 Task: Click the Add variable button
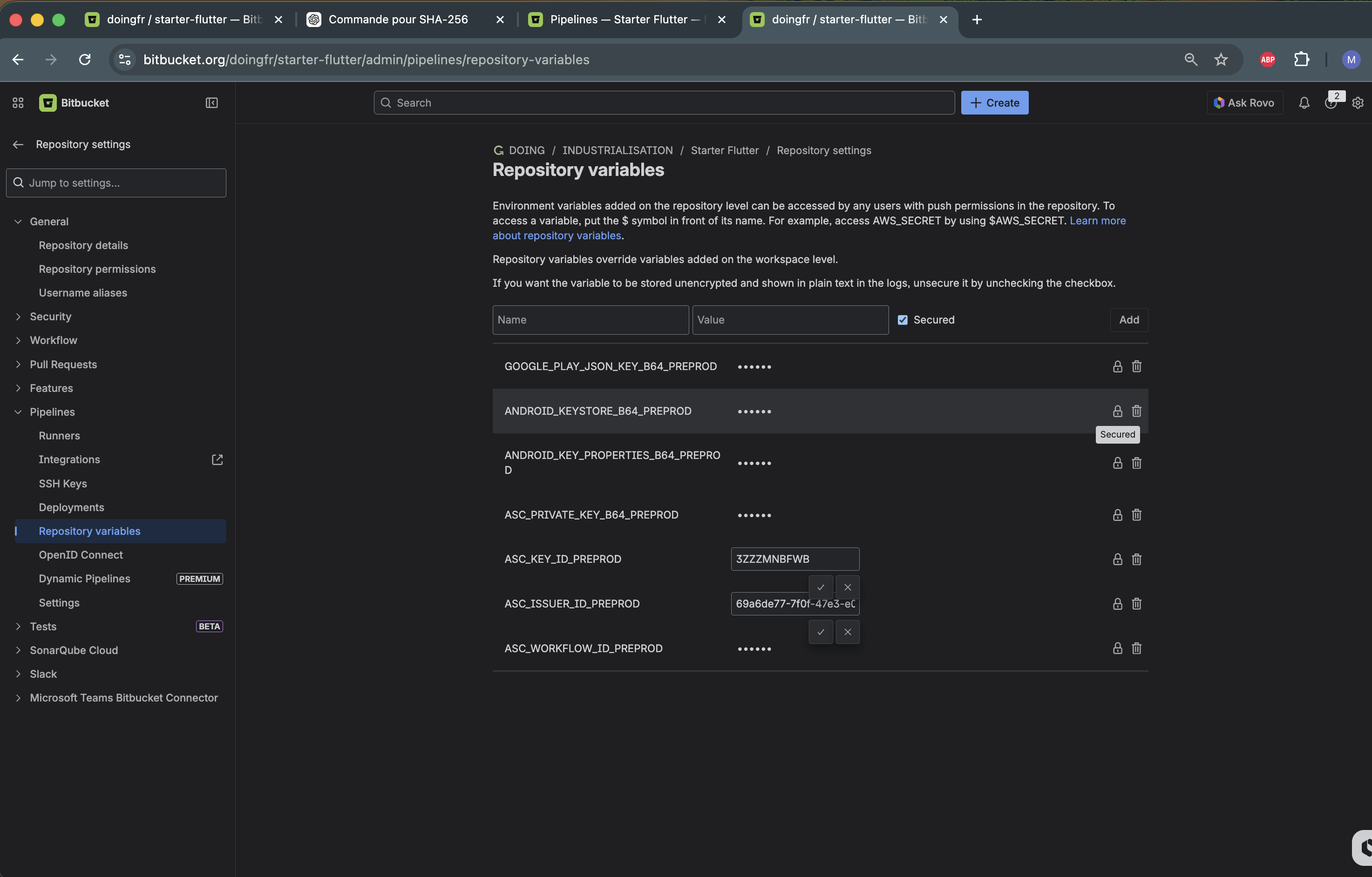[1129, 320]
